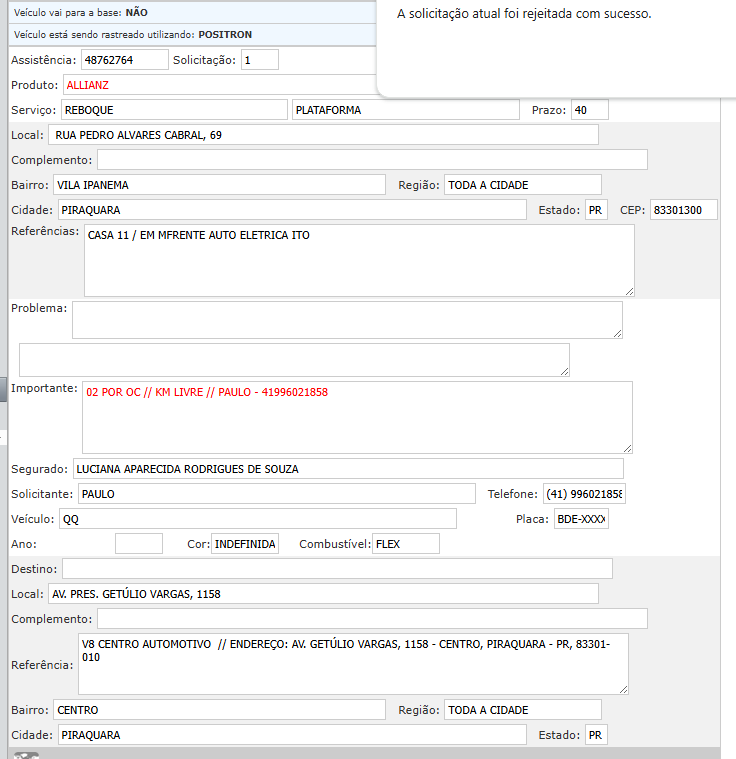Click the PLATAFORMA service type field
The height and width of the screenshot is (759, 736).
tap(404, 110)
